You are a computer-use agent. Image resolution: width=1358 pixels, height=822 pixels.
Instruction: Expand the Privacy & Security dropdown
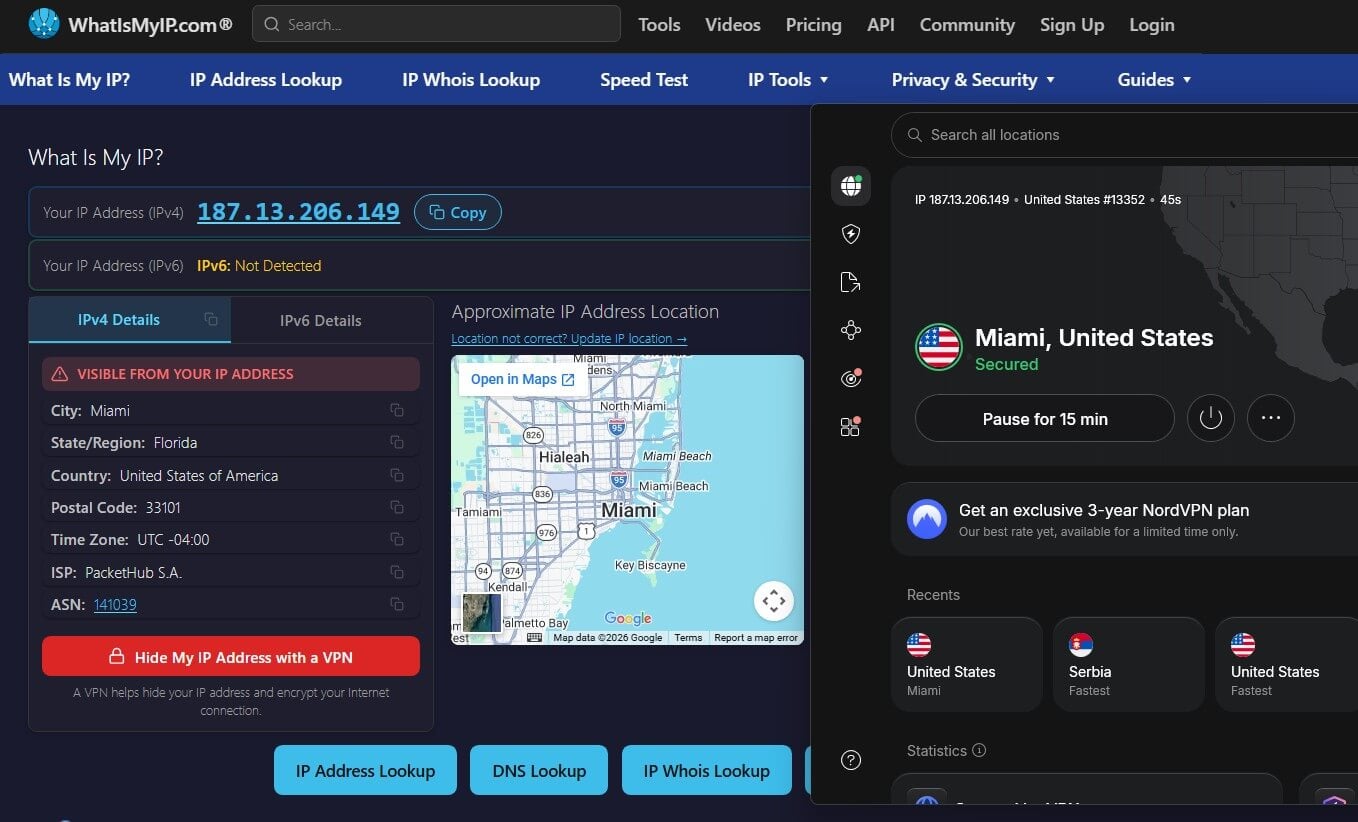tap(973, 80)
